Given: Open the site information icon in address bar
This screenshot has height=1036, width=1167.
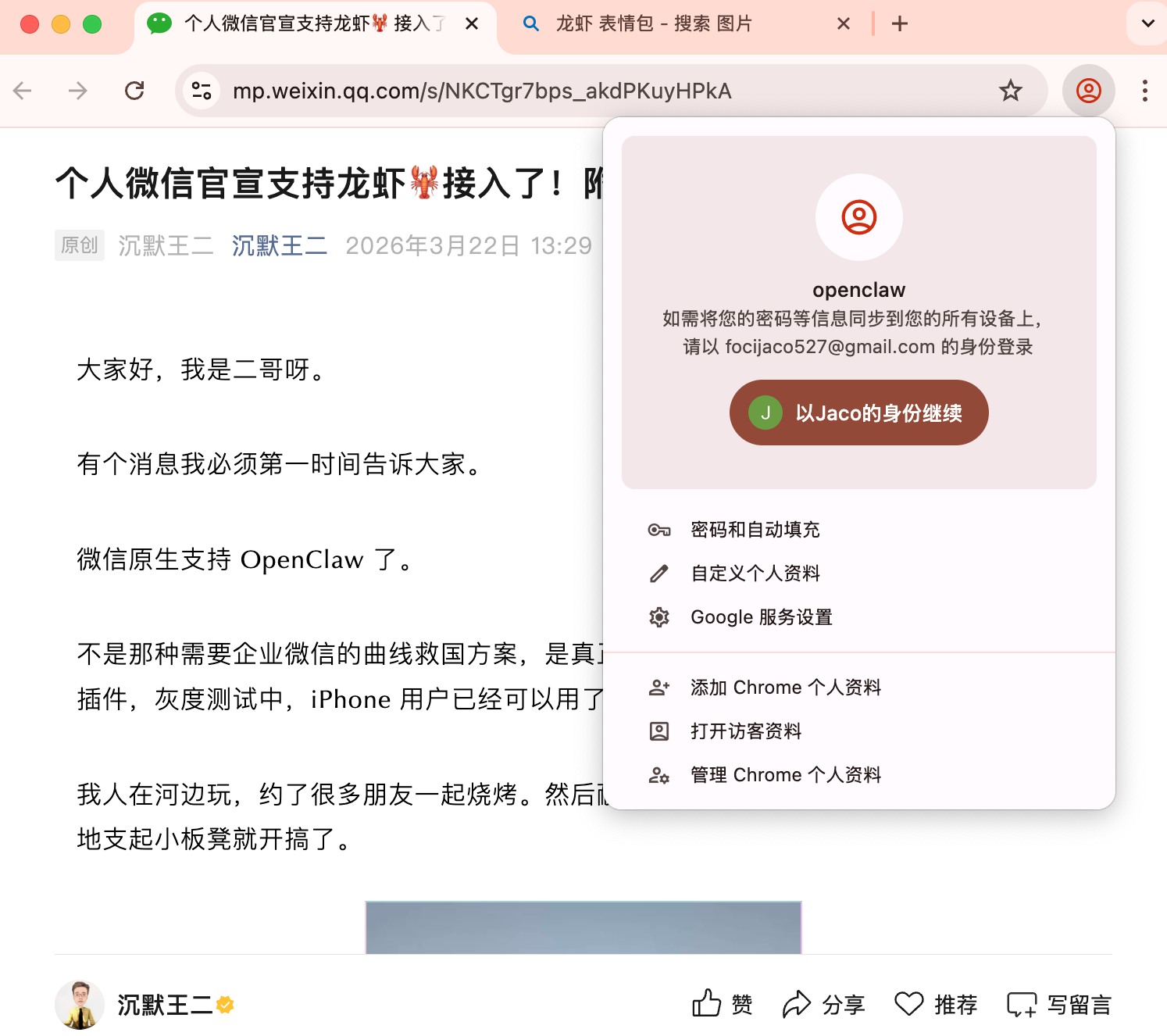Looking at the screenshot, I should (202, 91).
